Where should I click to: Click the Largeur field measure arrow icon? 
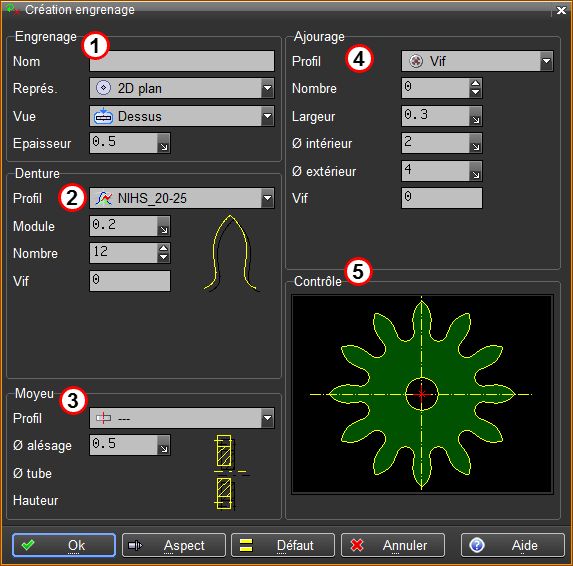pyautogui.click(x=476, y=116)
